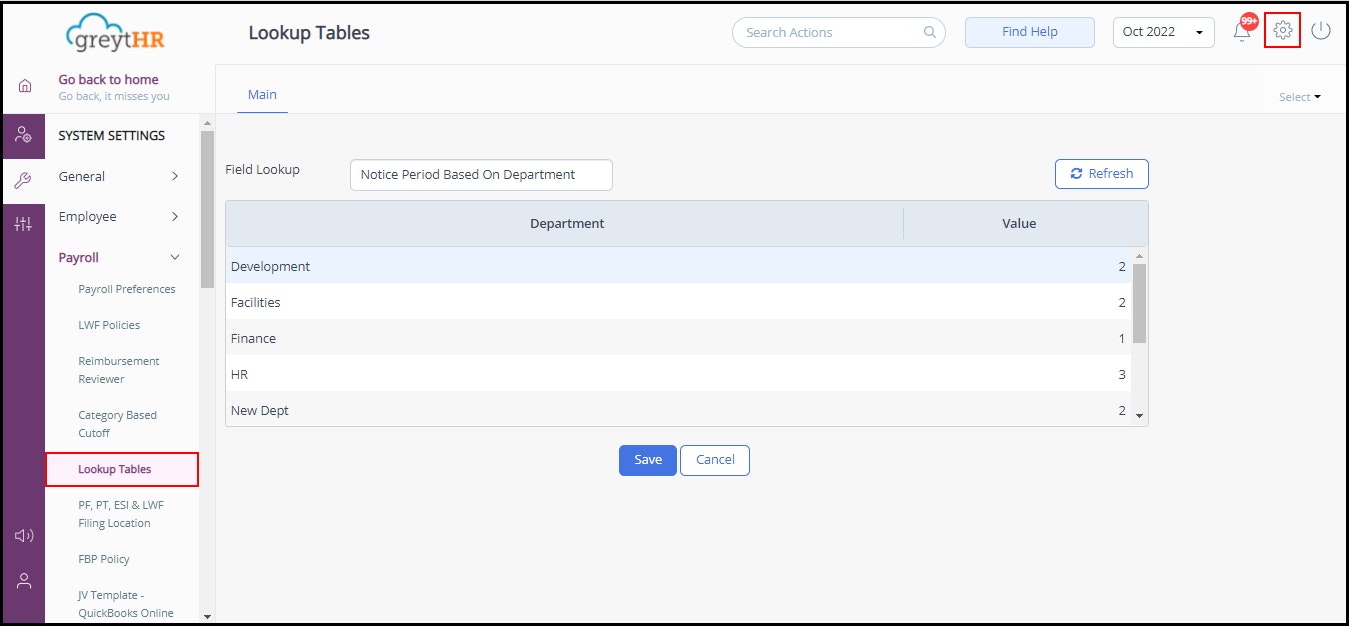1349x626 pixels.
Task: Click the table's vertical scrollbar thumb
Action: [1139, 304]
